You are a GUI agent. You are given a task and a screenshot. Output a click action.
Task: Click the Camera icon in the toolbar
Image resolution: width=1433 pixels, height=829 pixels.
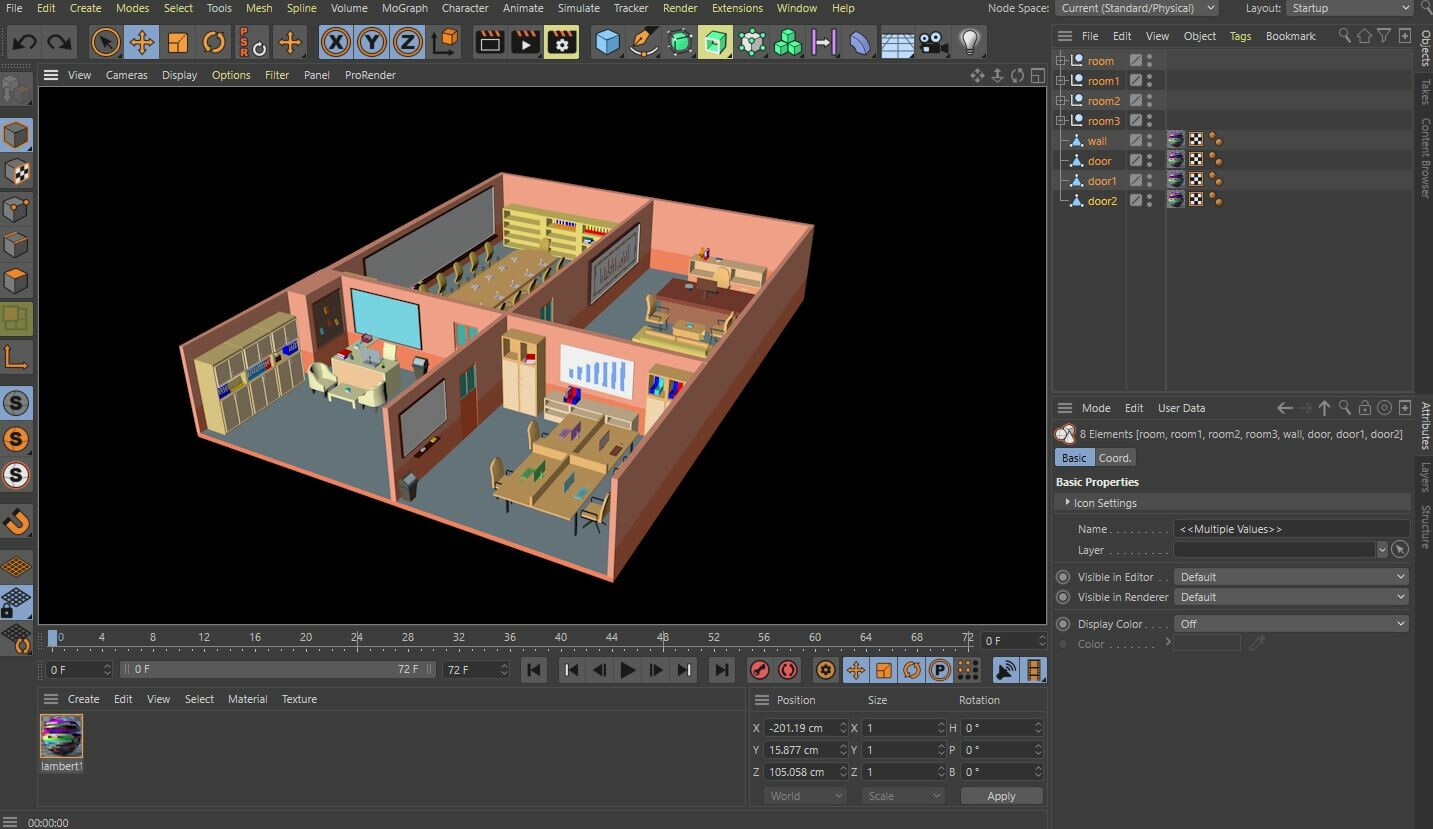(x=932, y=42)
